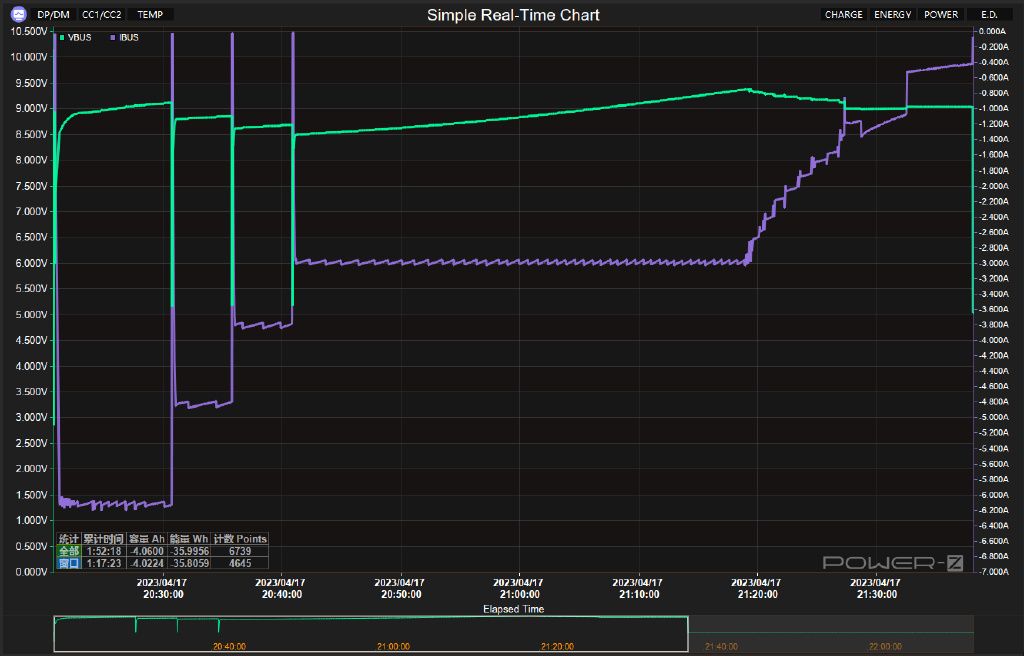This screenshot has width=1024, height=656.
Task: Click the round app logo icon
Action: (17, 15)
